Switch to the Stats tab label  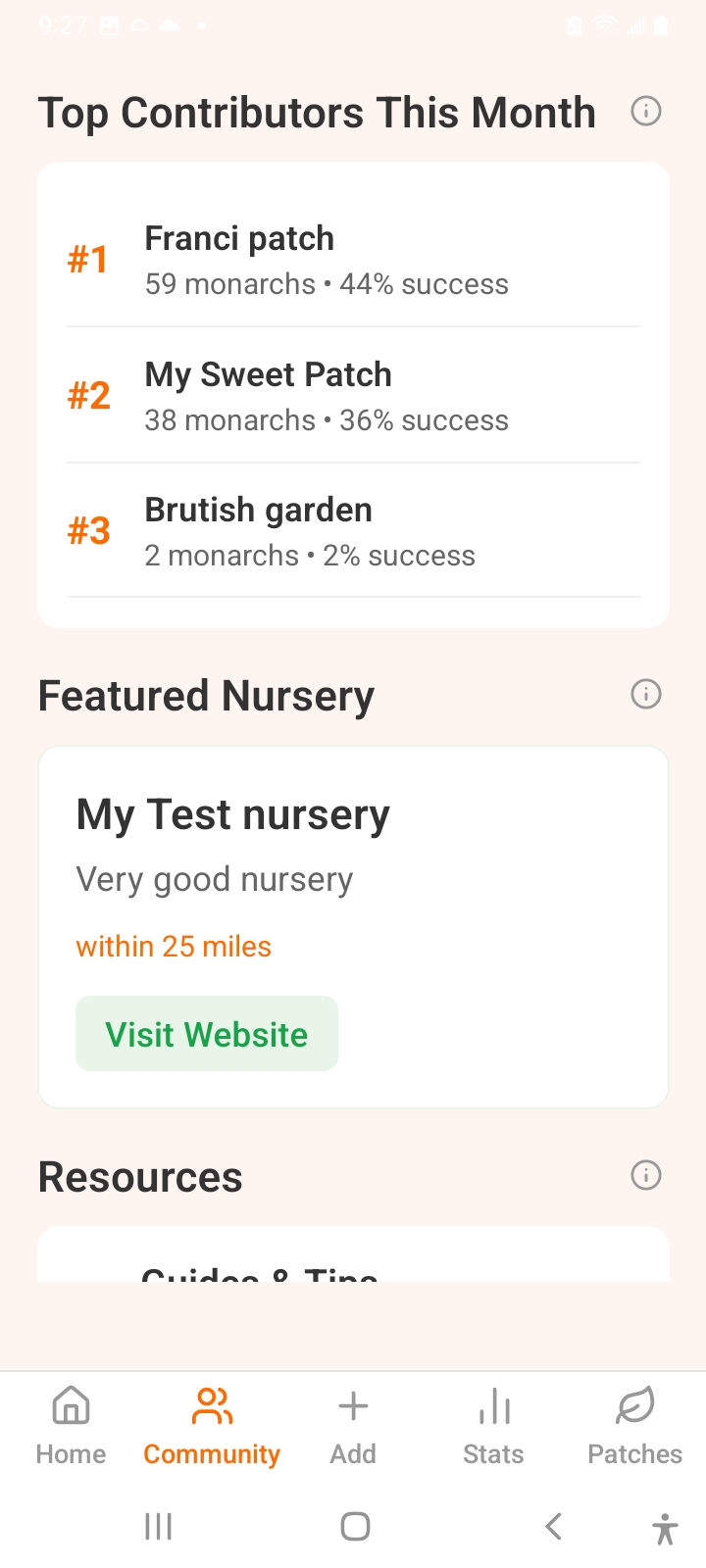(x=493, y=1454)
